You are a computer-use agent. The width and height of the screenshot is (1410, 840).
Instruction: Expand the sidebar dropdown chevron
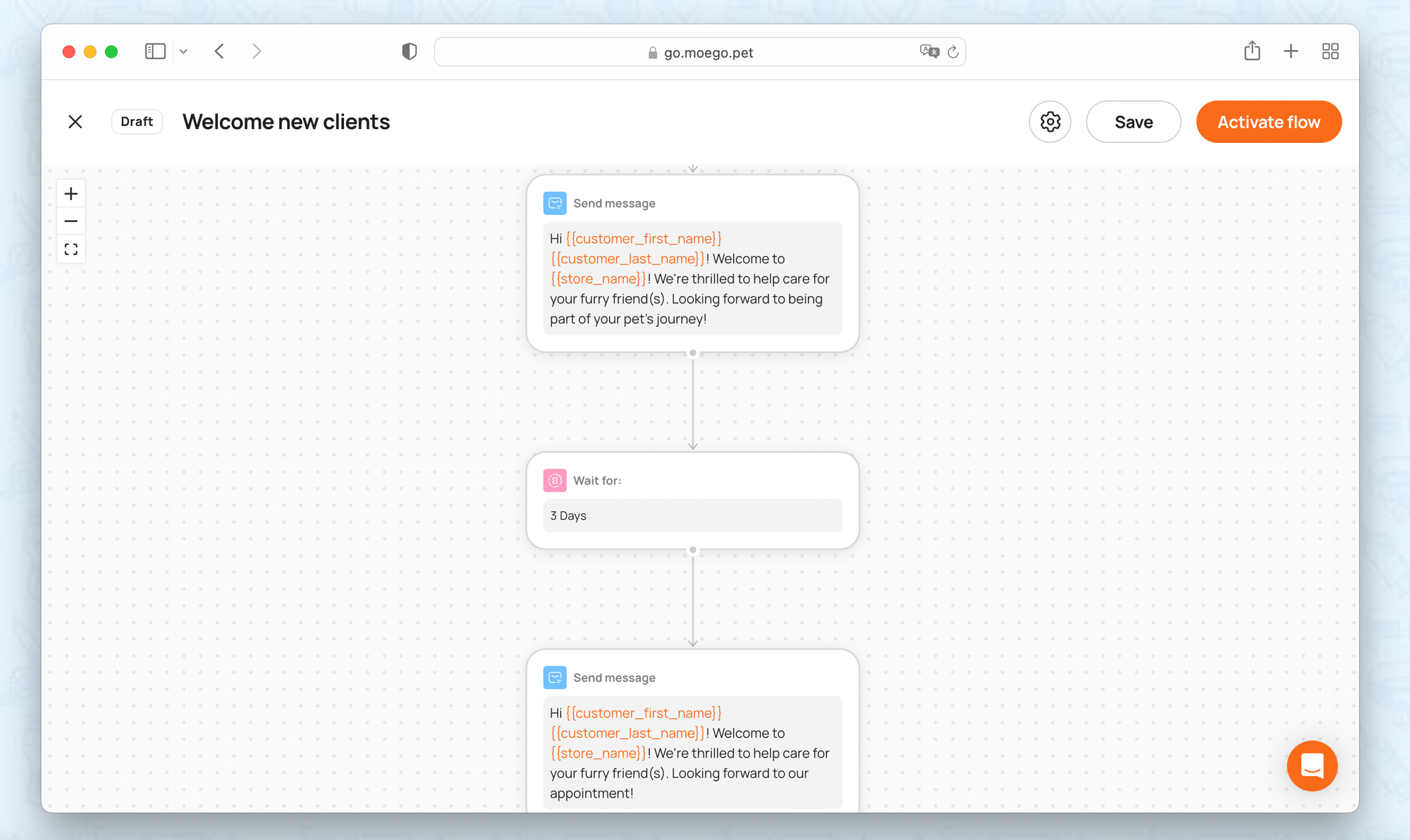tap(183, 51)
